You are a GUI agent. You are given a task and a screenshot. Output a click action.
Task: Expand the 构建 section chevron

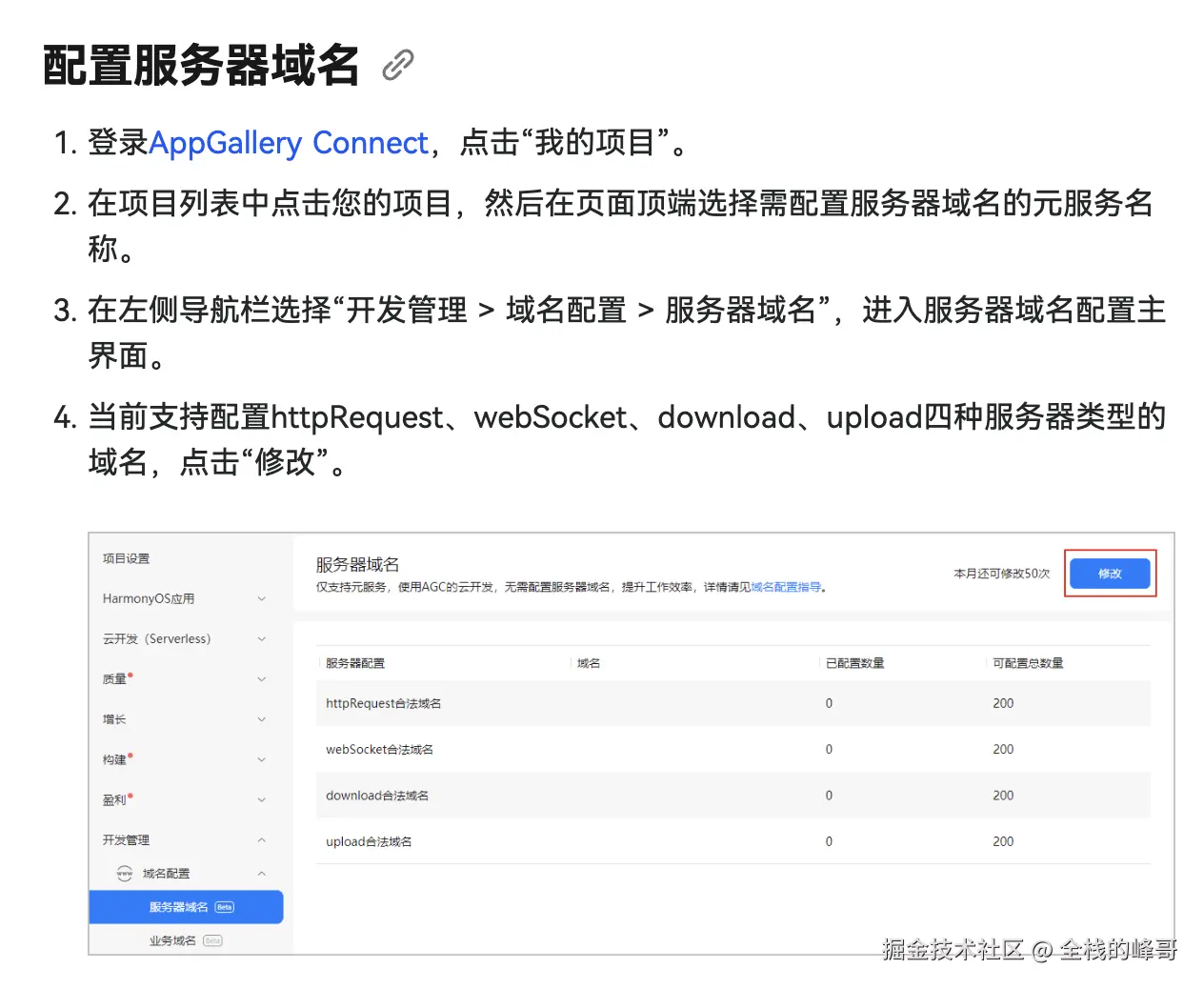pyautogui.click(x=262, y=759)
